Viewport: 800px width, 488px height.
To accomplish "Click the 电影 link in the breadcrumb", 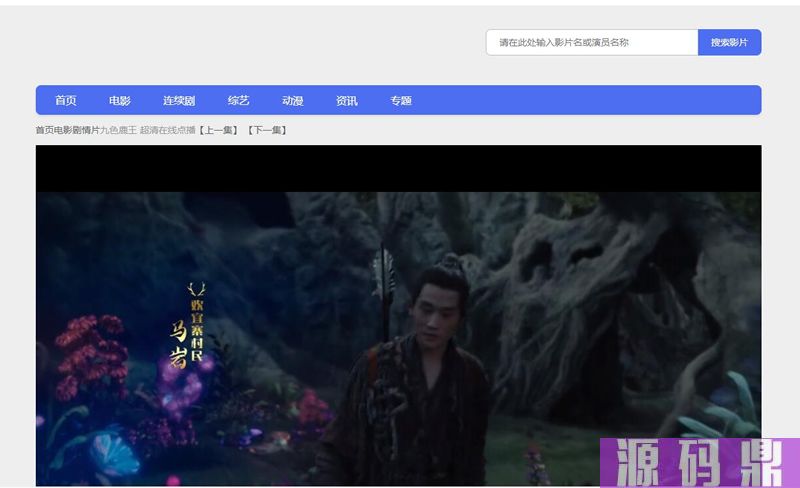I will tap(63, 130).
